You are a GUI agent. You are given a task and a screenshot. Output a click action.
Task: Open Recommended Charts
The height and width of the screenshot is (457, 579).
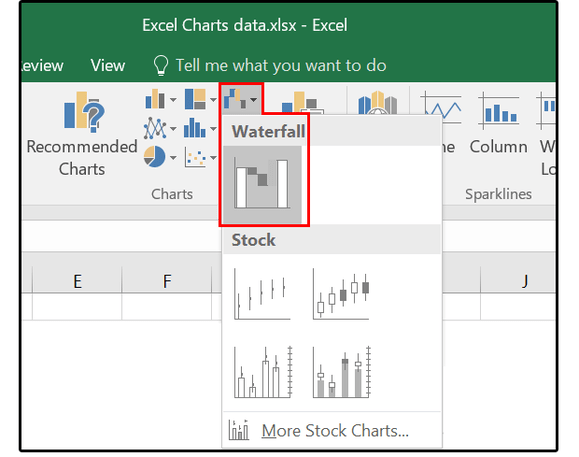click(82, 134)
